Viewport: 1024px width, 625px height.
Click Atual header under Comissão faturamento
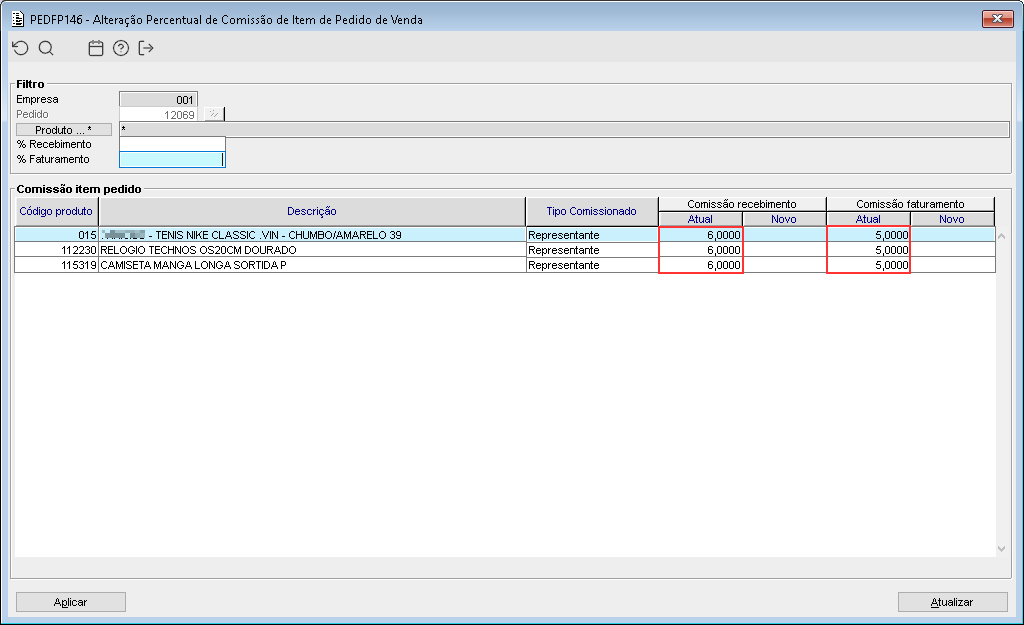(x=868, y=219)
